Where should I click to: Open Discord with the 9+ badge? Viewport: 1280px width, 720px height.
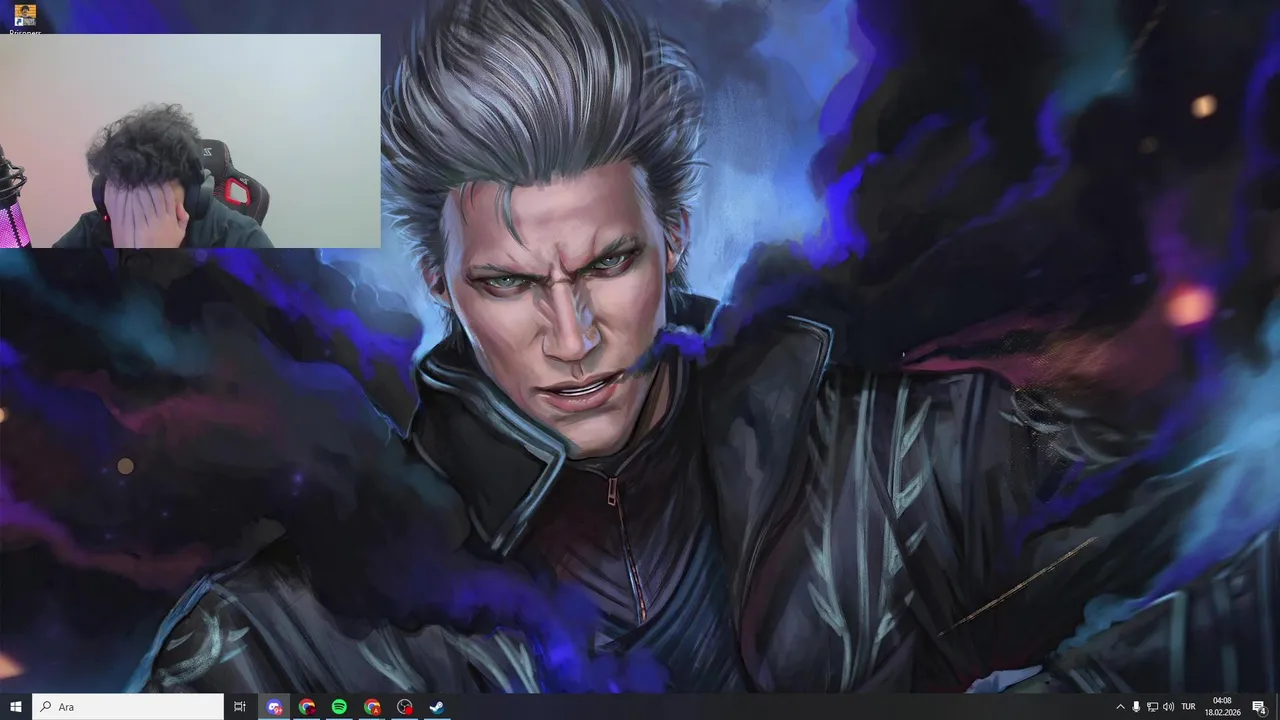pyautogui.click(x=274, y=707)
